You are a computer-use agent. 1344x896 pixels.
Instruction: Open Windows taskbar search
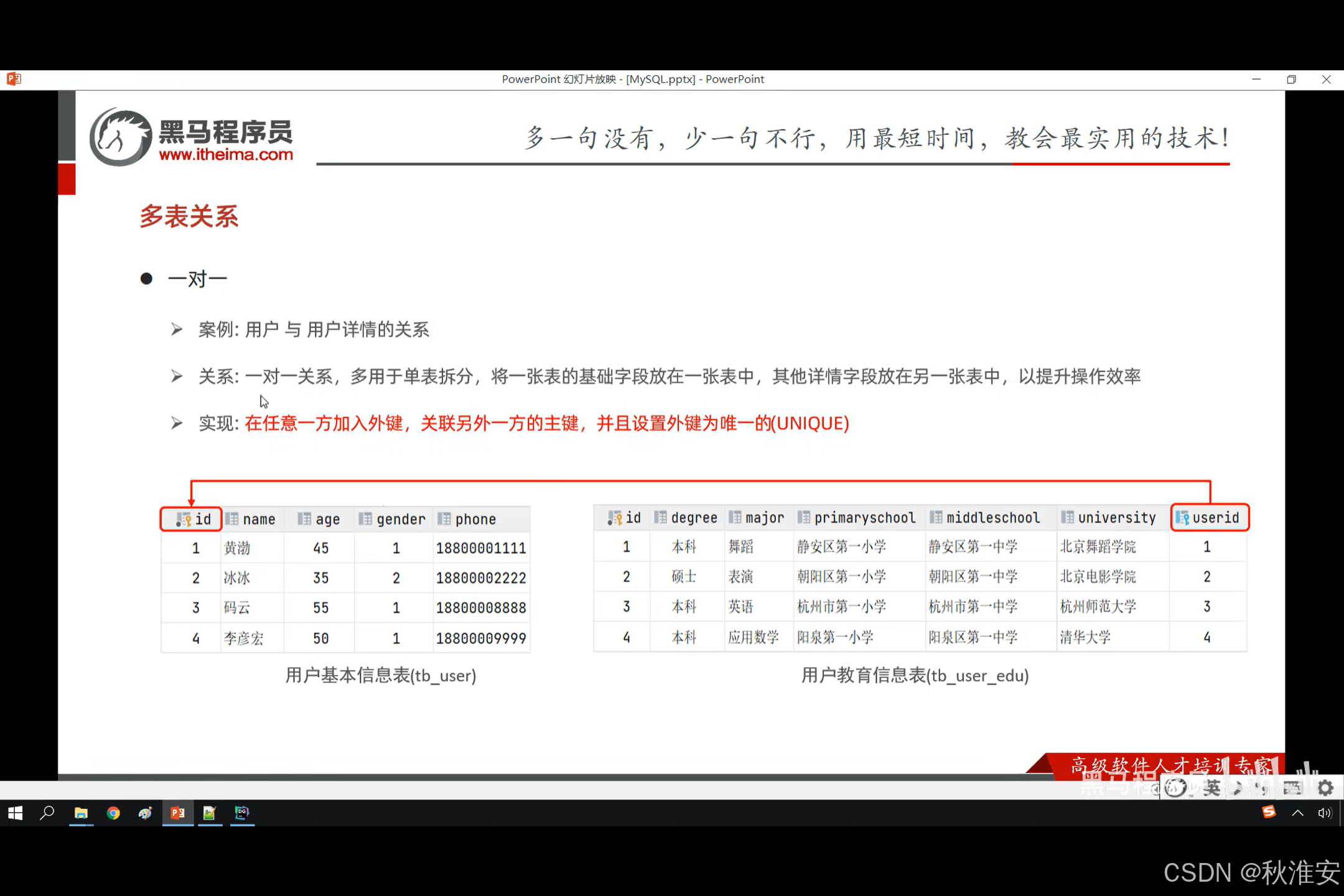[x=47, y=813]
